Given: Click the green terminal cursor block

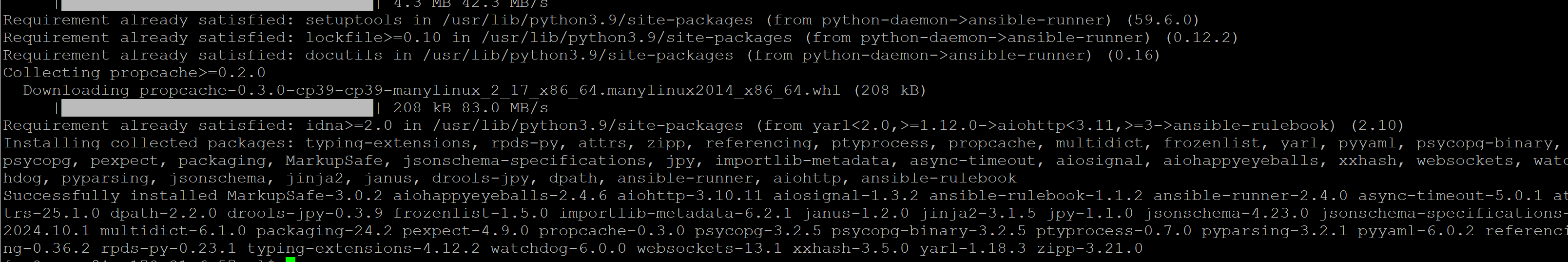Looking at the screenshot, I should 290,259.
